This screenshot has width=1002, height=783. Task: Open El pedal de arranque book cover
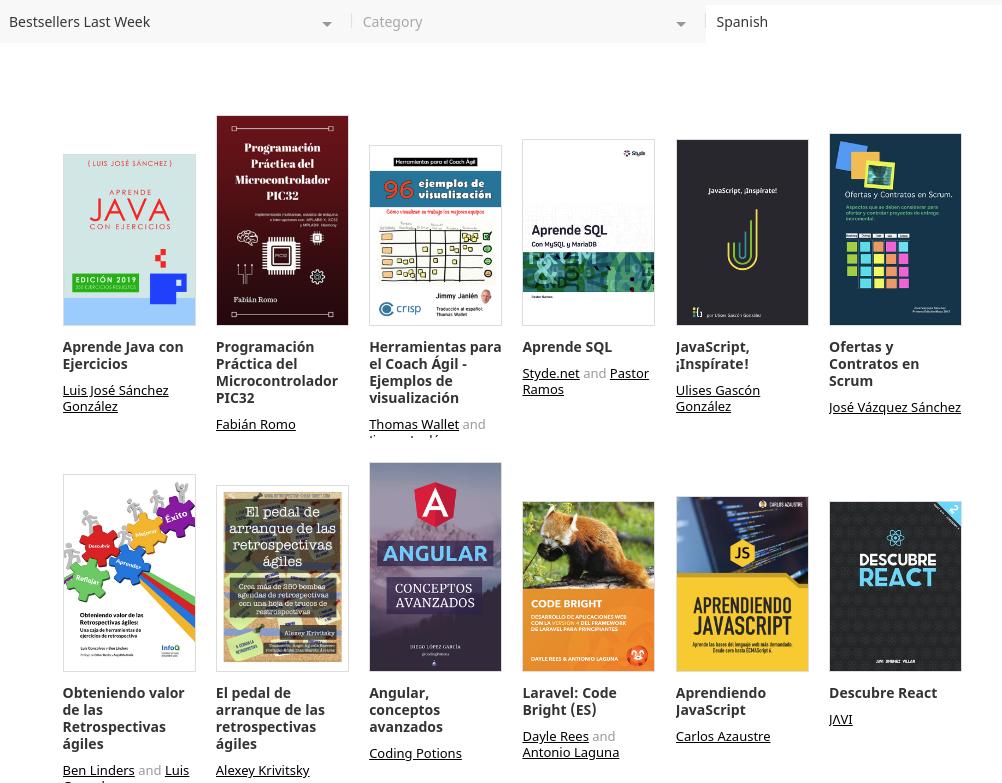(282, 578)
